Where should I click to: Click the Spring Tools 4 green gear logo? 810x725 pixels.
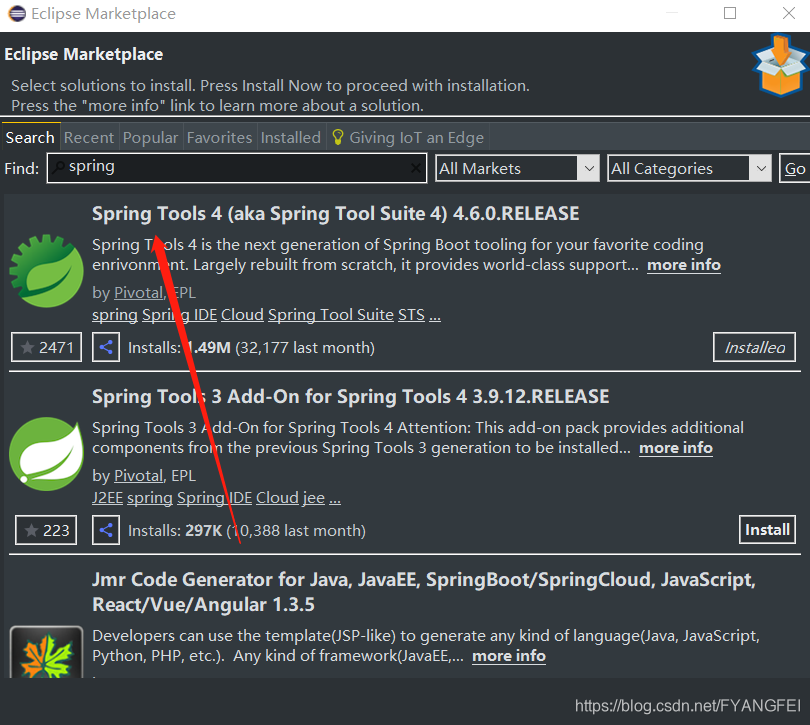pyautogui.click(x=46, y=271)
